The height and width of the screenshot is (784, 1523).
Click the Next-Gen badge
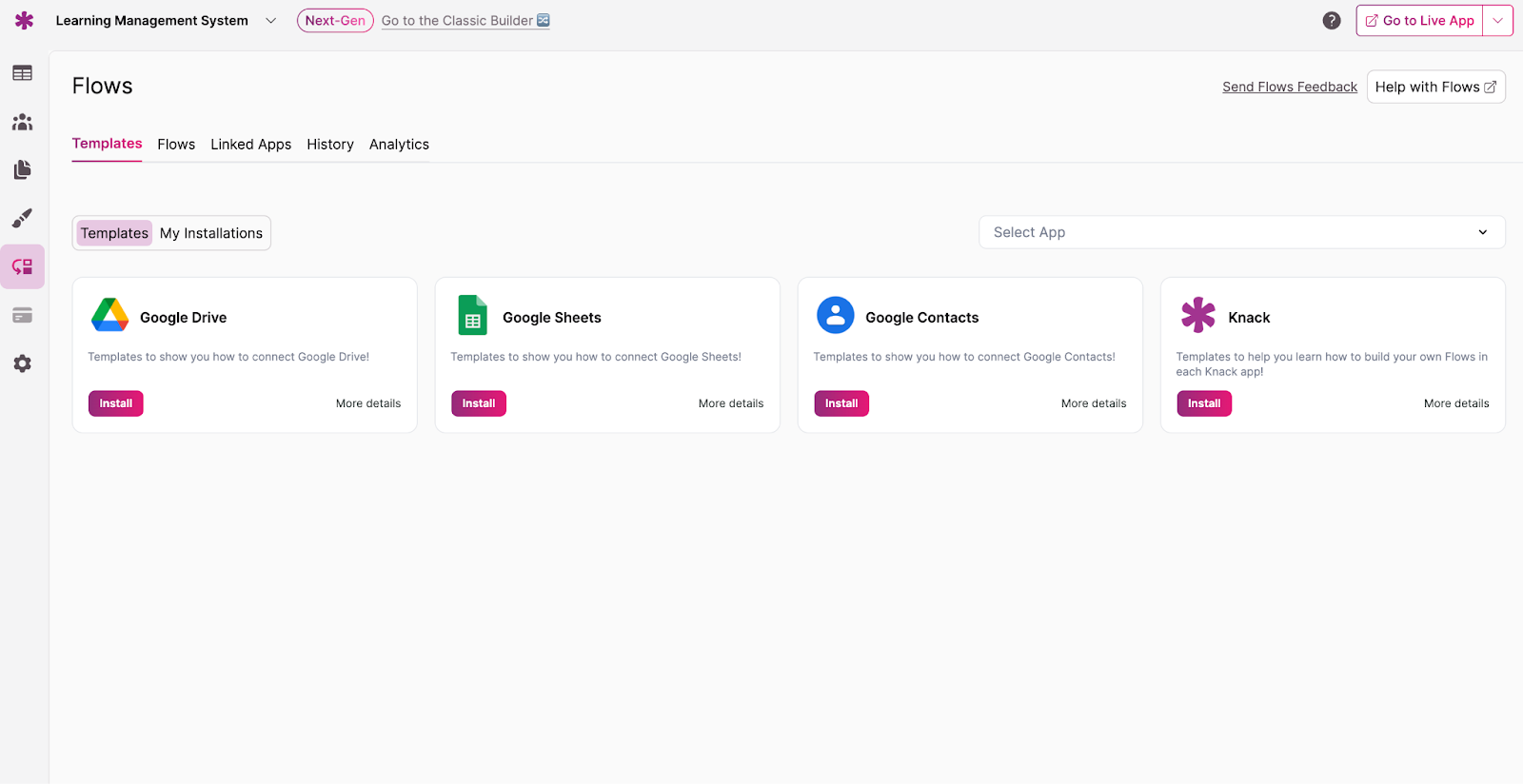pos(335,20)
